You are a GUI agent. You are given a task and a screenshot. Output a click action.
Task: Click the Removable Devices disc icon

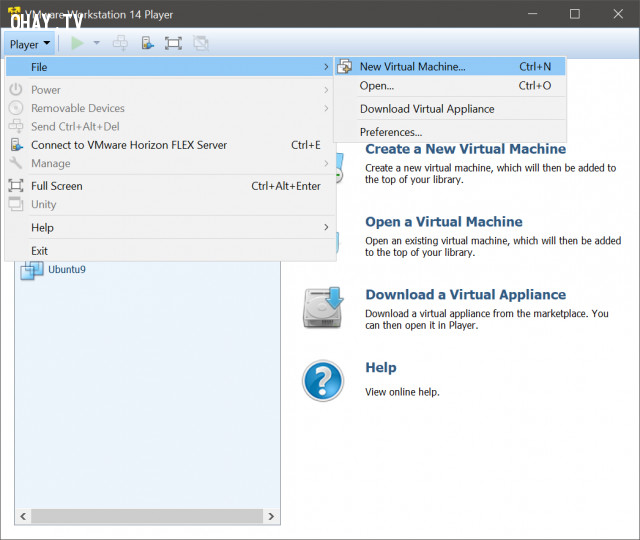tap(16, 108)
